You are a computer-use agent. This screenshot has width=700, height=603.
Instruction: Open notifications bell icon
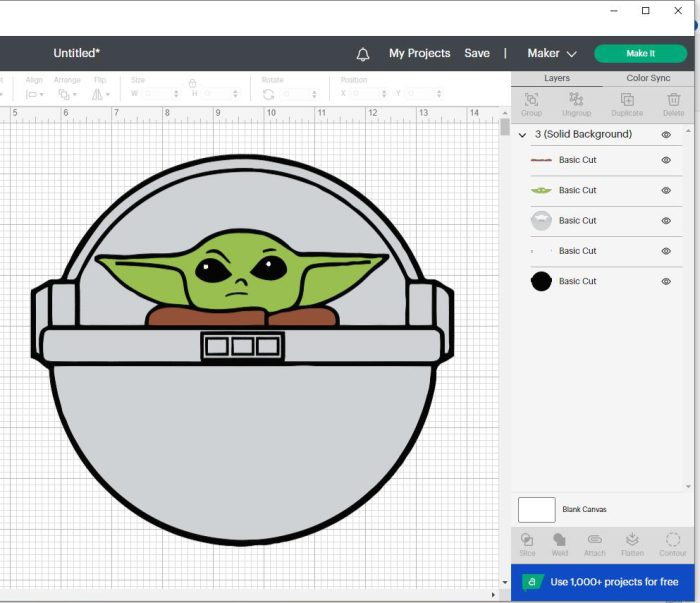[x=363, y=54]
